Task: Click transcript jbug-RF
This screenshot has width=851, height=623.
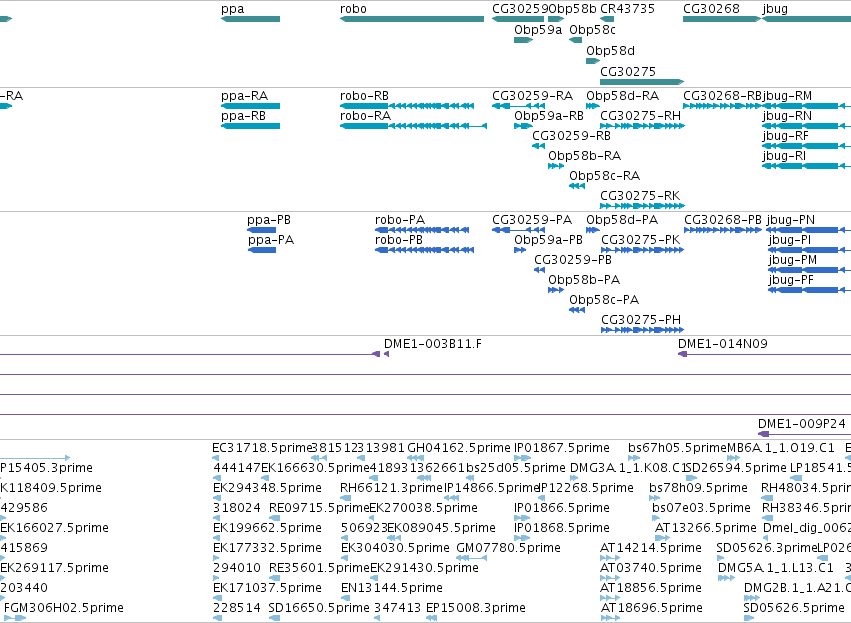Action: (x=806, y=146)
